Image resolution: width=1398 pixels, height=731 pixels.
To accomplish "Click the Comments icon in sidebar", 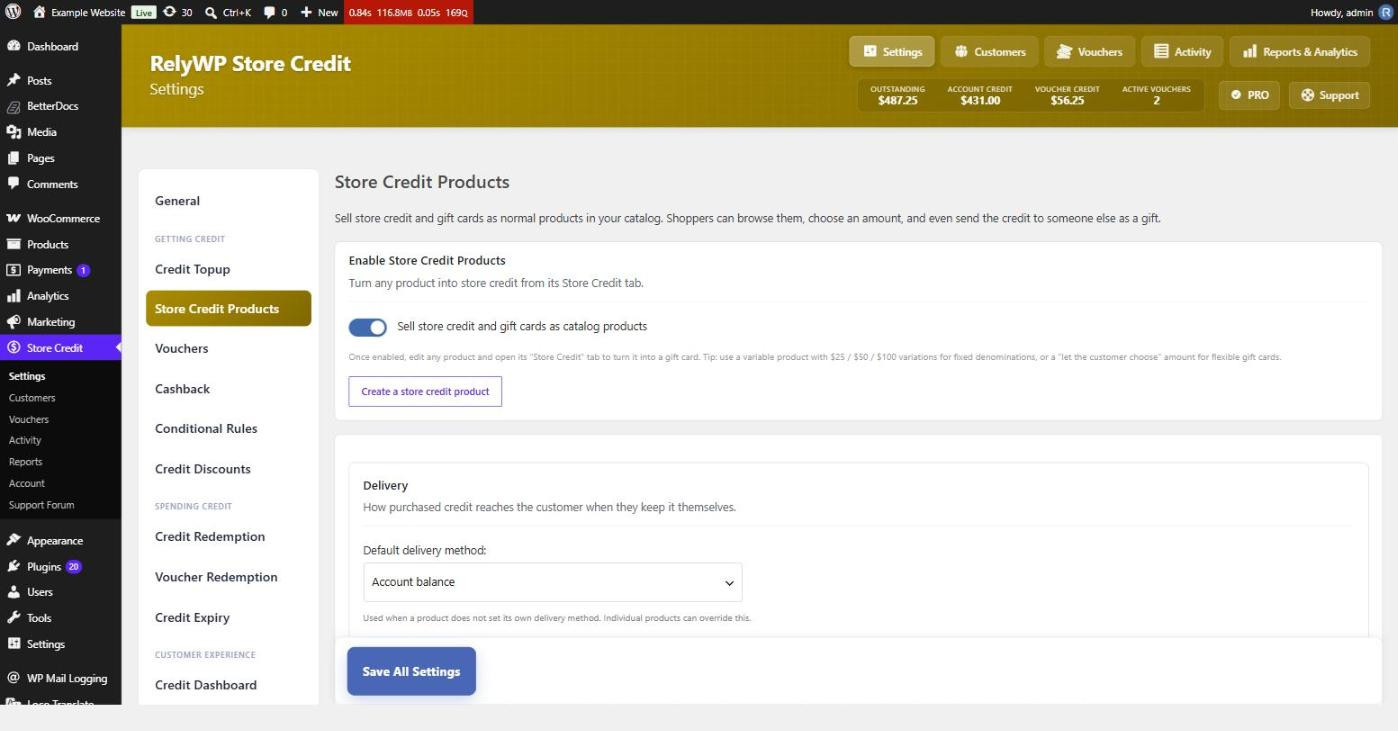I will (13, 184).
